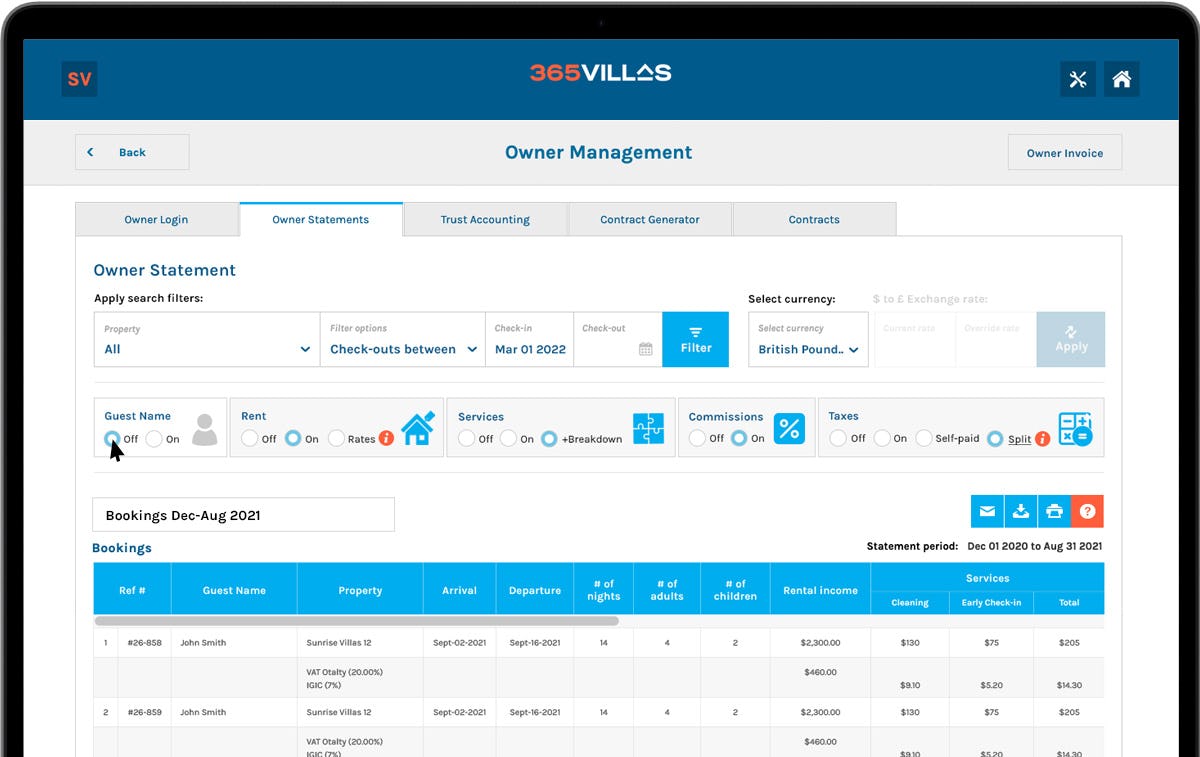Click the 365Villas logo

click(600, 72)
